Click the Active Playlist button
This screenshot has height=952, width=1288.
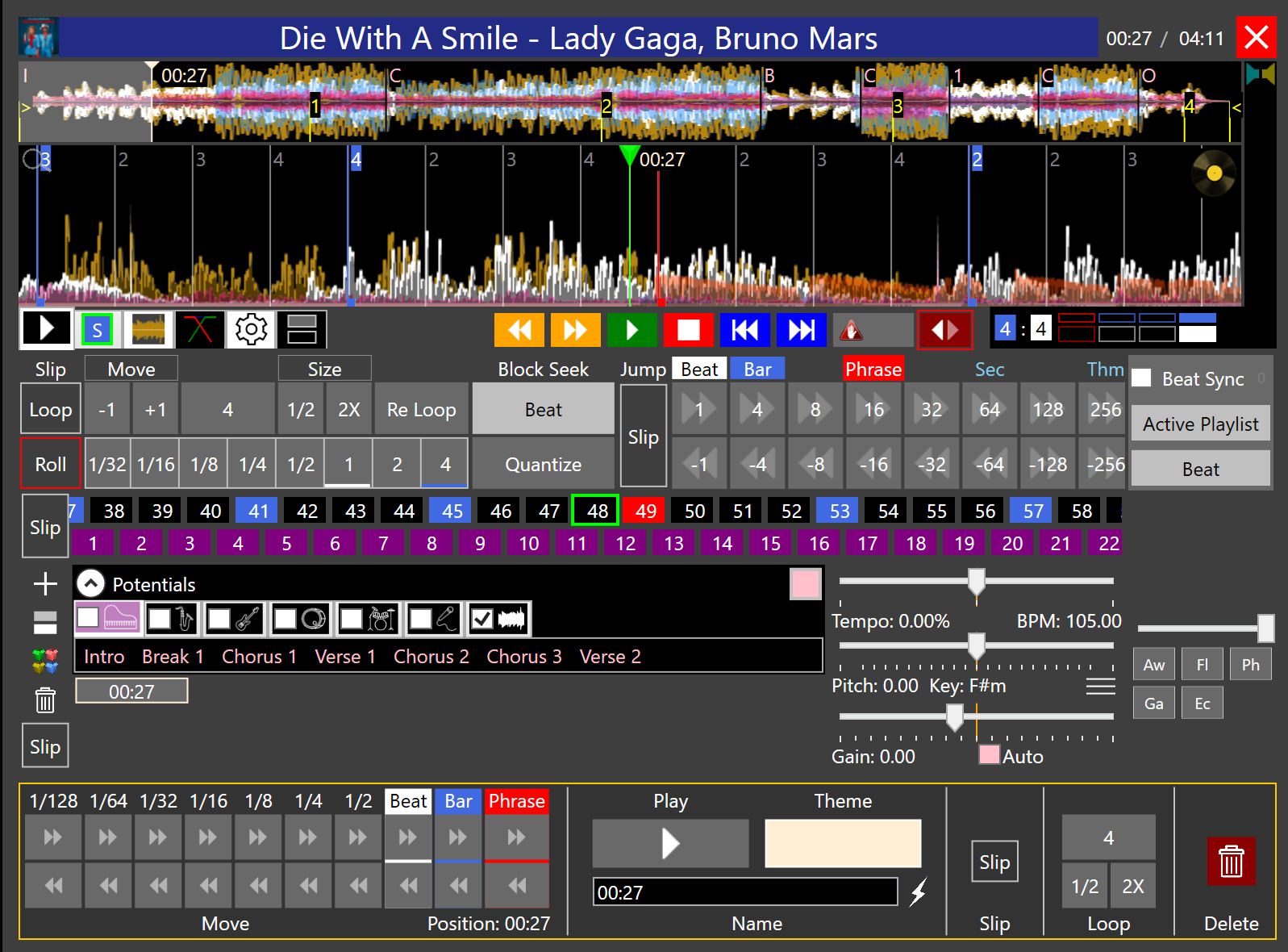point(1200,424)
